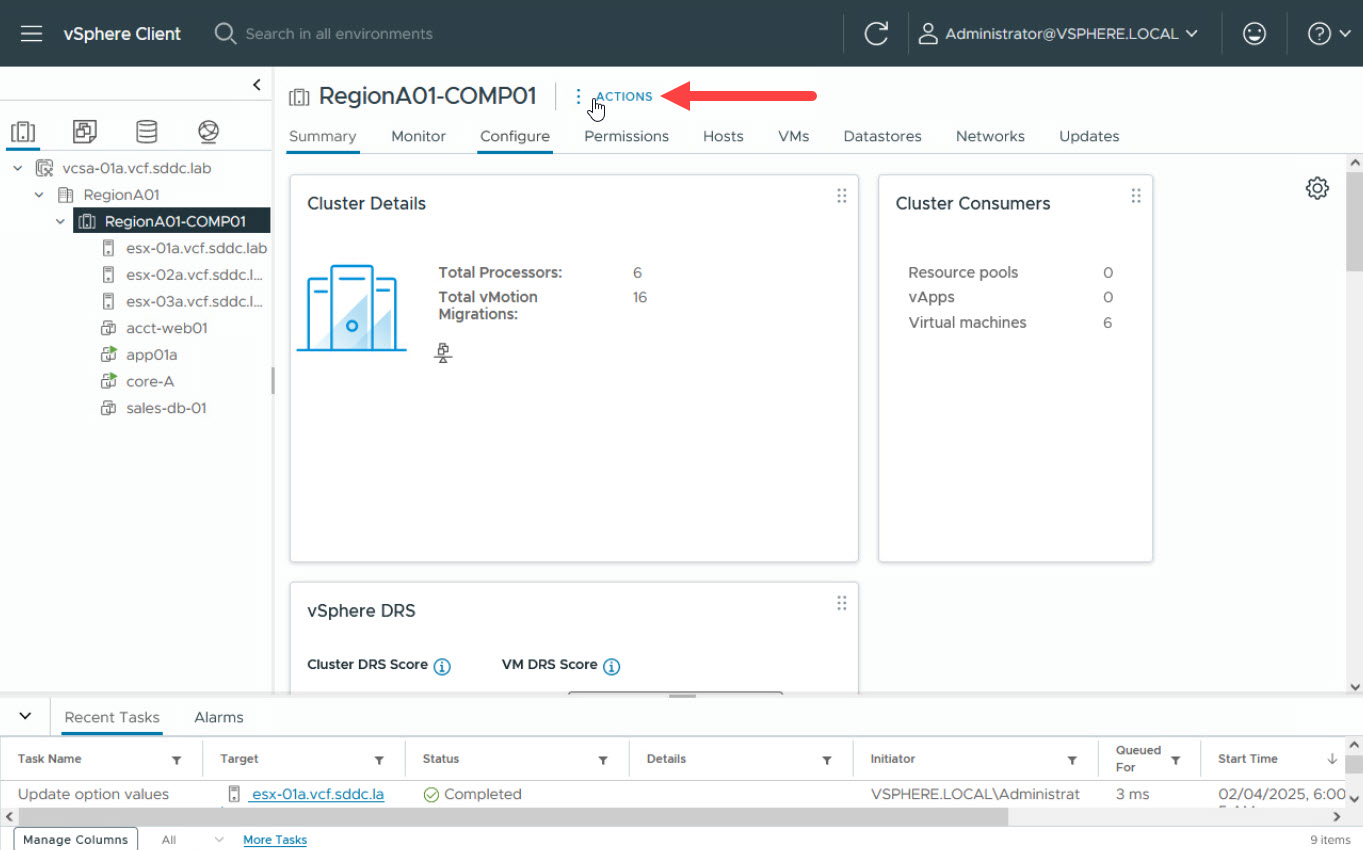Click the search magnifier icon
Viewport: 1363px width, 850px height.
[225, 33]
